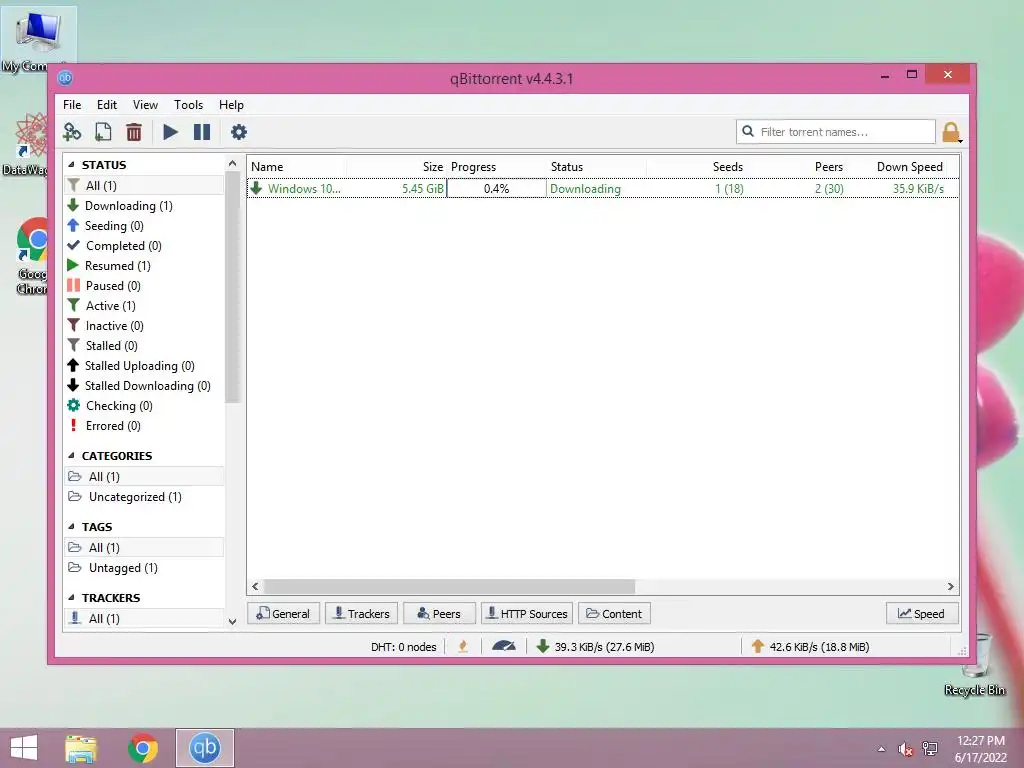Open the Speed graph tab

click(x=922, y=614)
